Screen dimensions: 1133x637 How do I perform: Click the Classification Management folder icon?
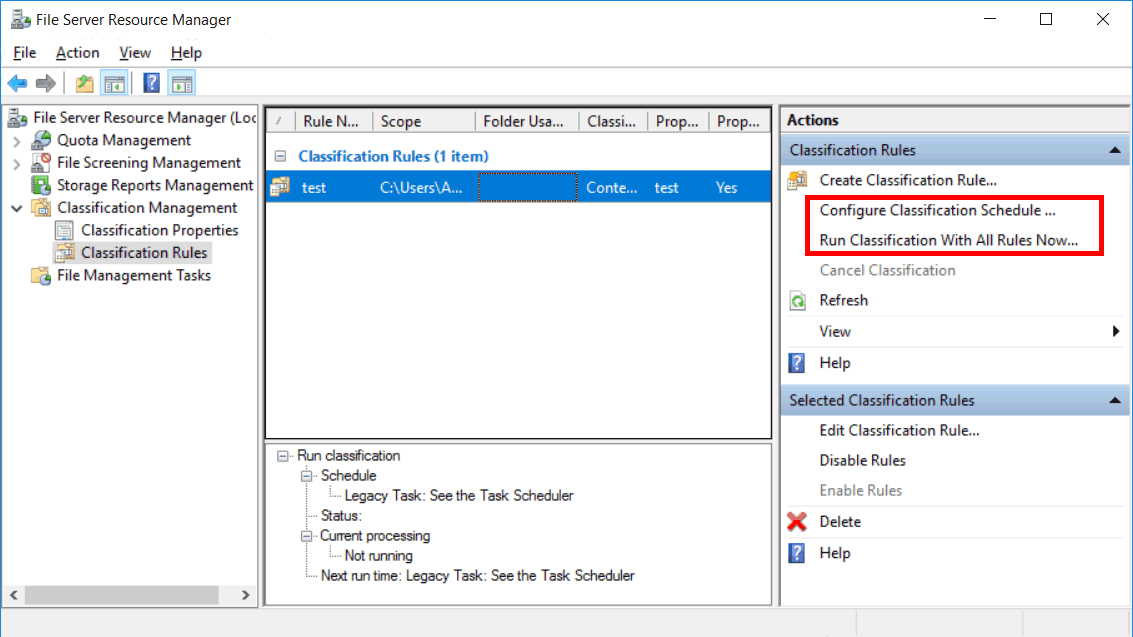(42, 208)
